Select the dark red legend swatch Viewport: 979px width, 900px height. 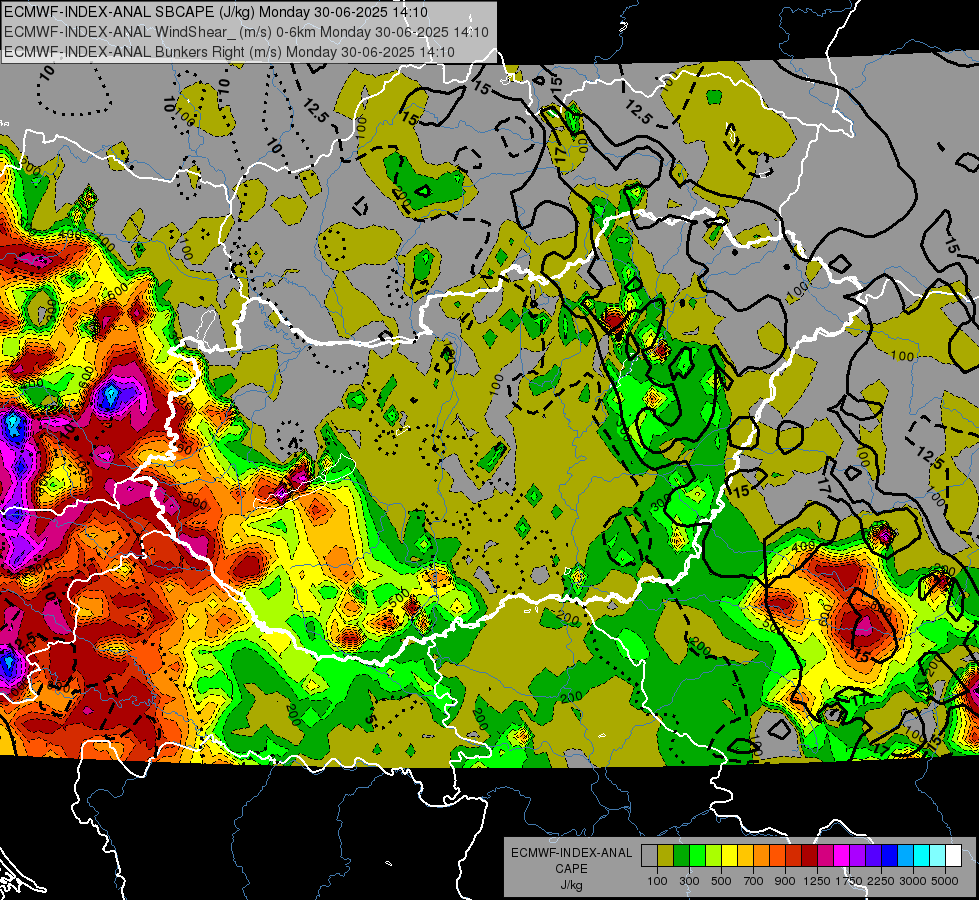pyautogui.click(x=809, y=856)
